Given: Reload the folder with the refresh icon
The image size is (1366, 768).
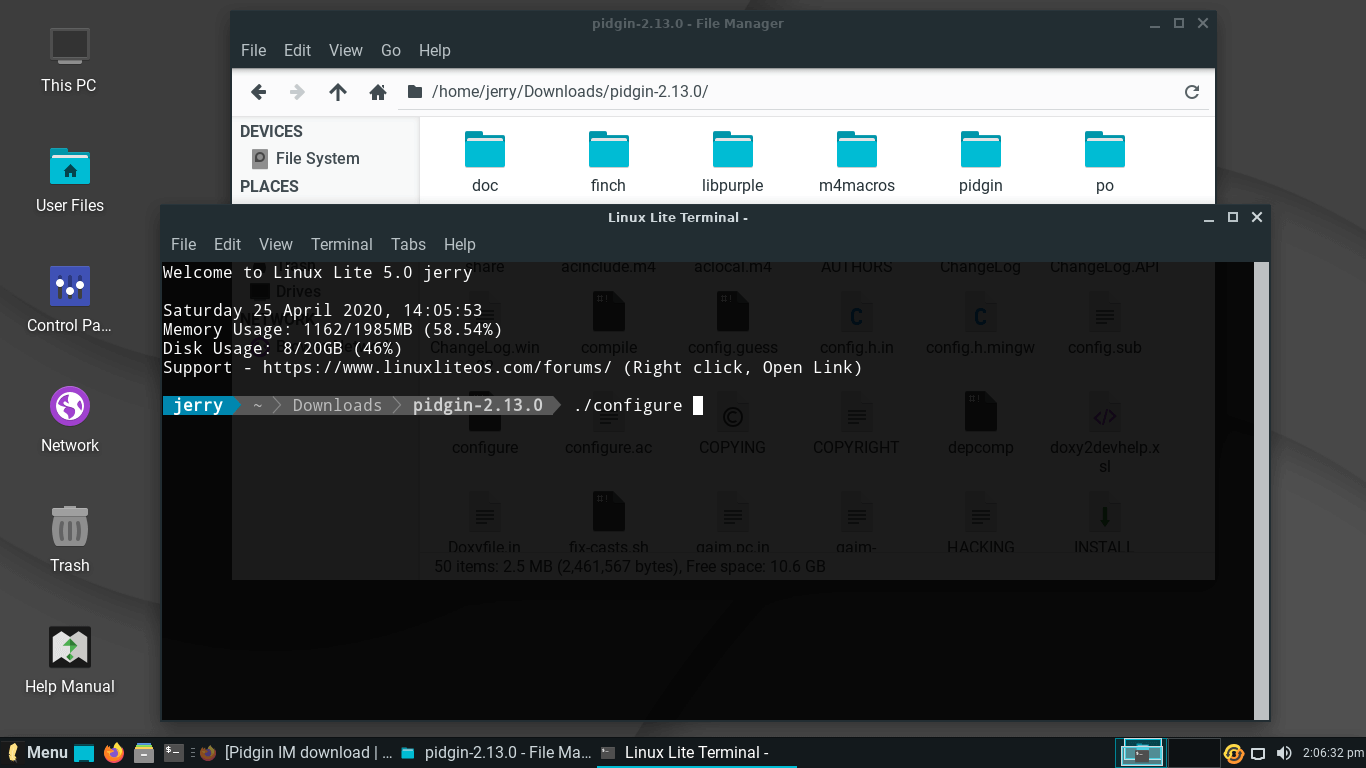Looking at the screenshot, I should [x=1191, y=92].
